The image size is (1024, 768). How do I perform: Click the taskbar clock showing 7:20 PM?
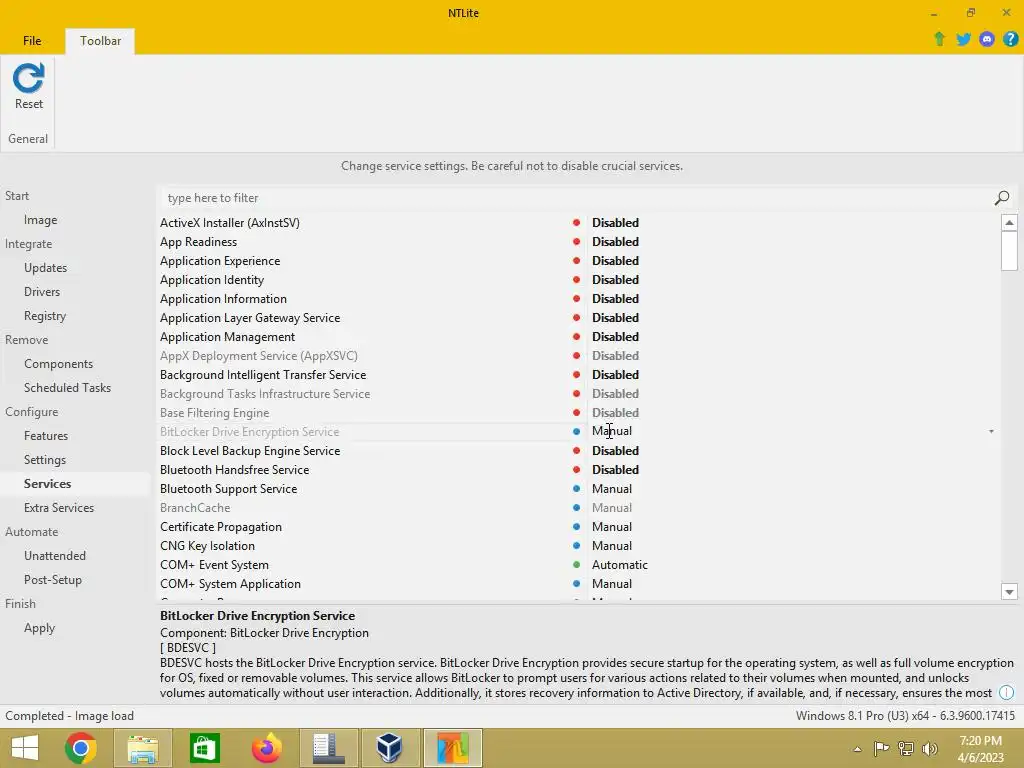click(980, 748)
